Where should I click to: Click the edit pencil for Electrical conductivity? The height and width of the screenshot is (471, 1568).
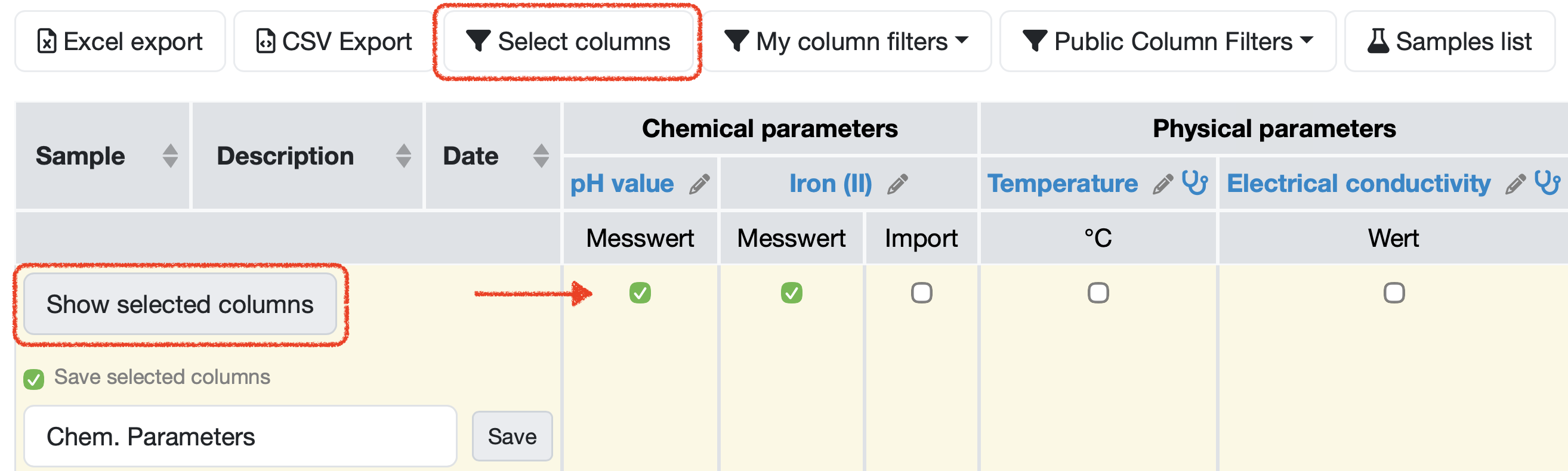(1515, 184)
